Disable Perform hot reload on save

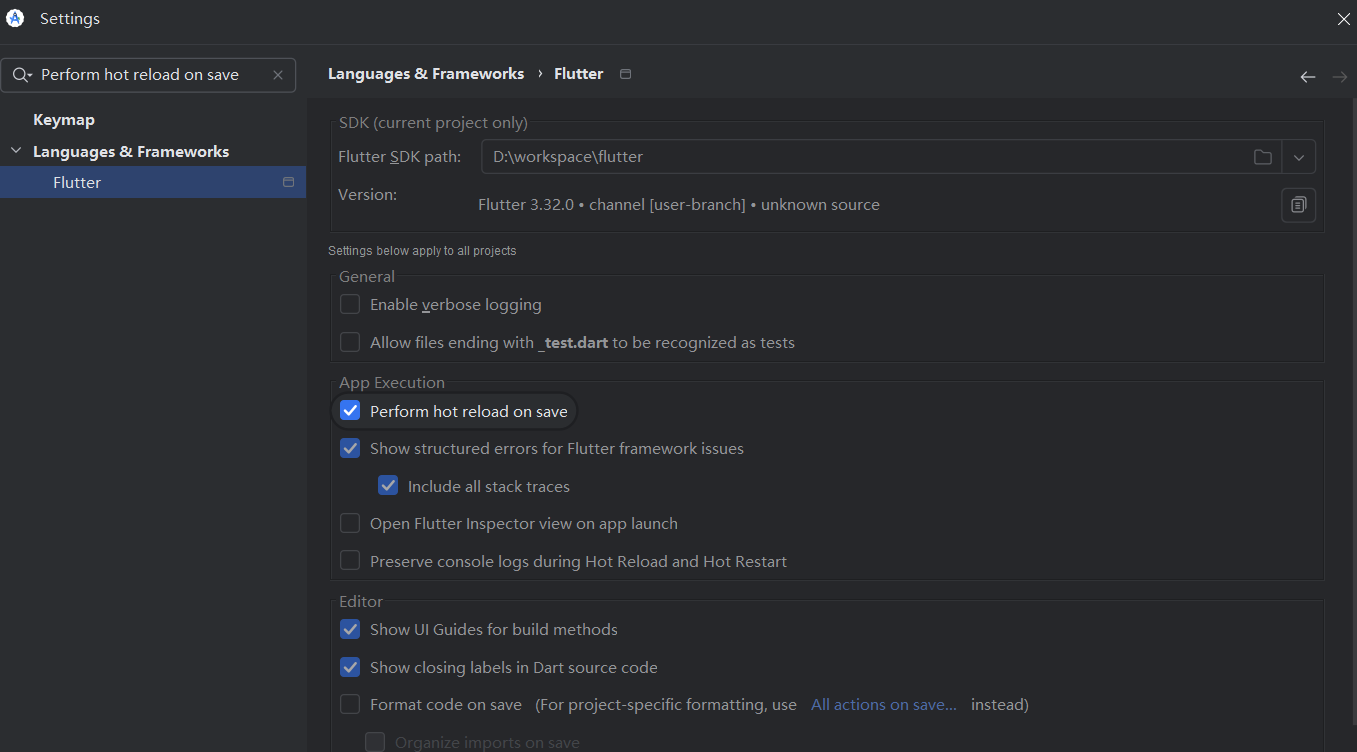pyautogui.click(x=350, y=411)
